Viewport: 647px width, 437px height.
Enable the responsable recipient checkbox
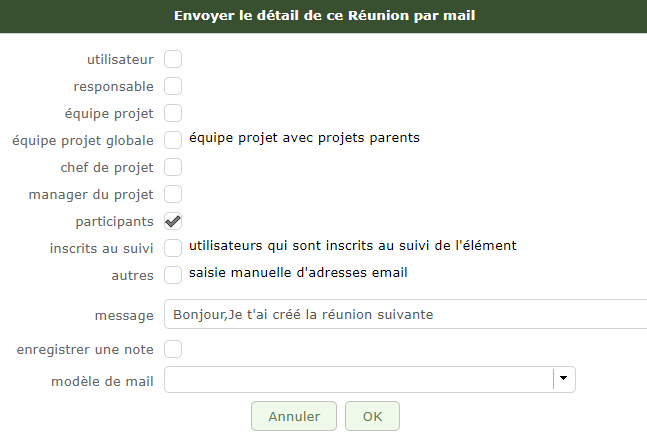(173, 87)
